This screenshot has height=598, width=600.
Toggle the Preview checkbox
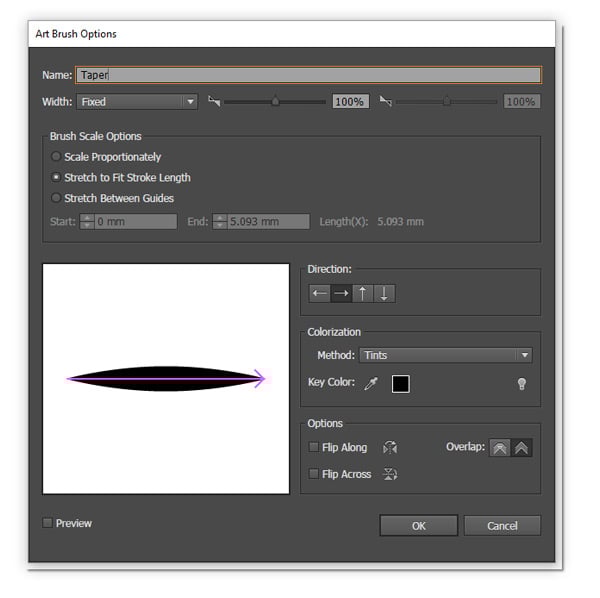pos(47,523)
